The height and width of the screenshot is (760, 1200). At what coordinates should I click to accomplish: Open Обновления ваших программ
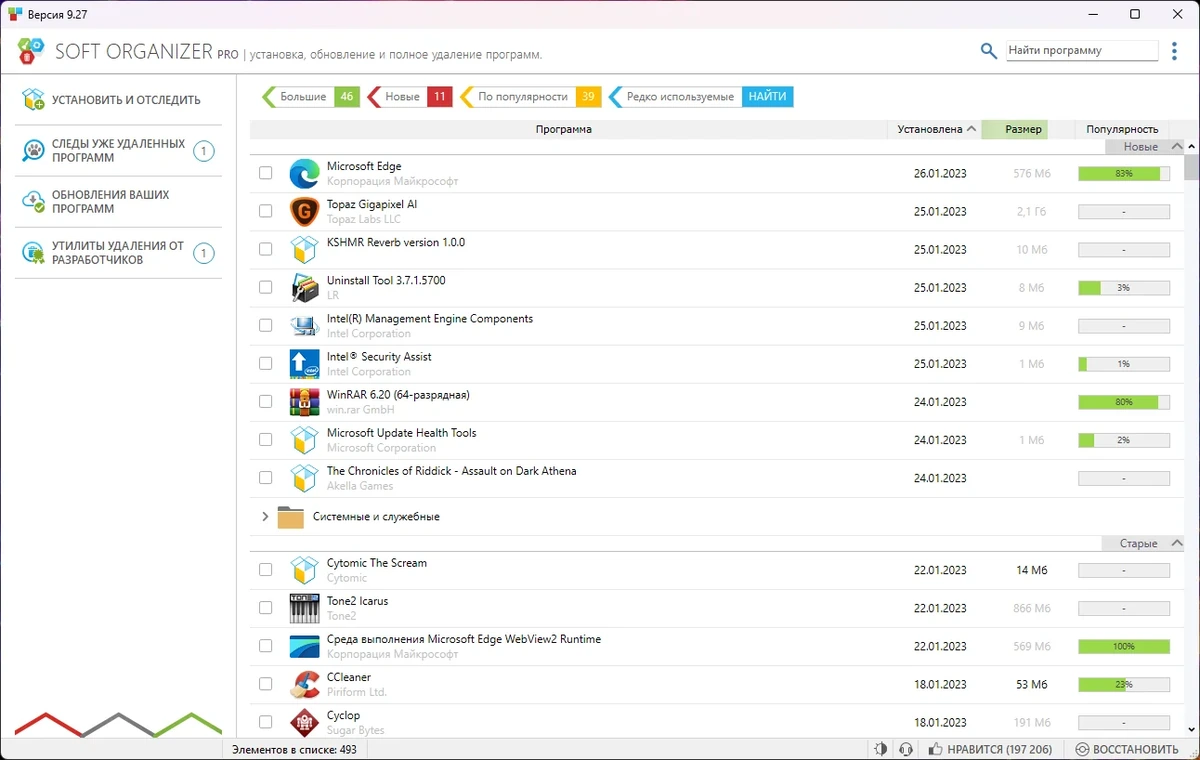click(118, 202)
